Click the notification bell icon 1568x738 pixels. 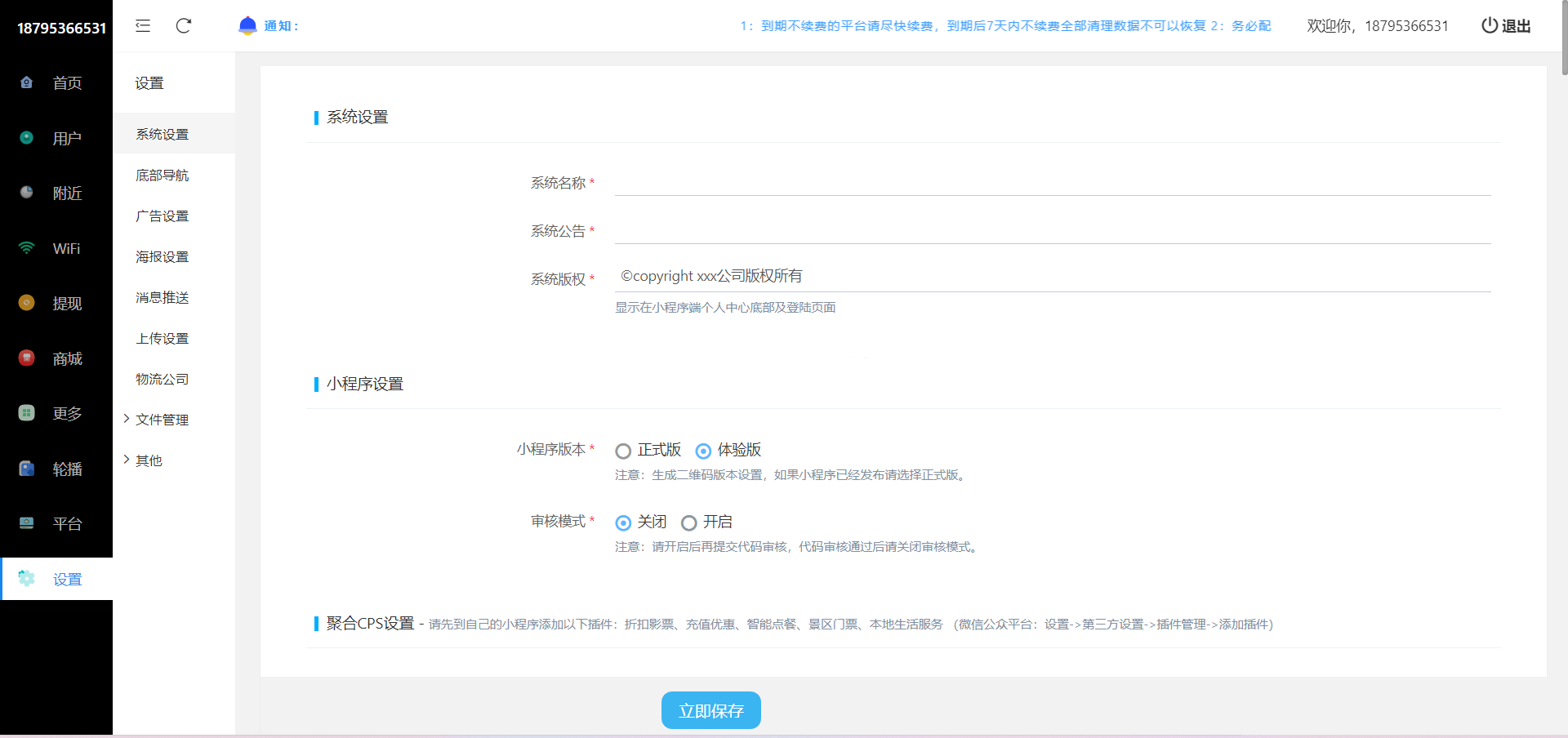tap(247, 25)
